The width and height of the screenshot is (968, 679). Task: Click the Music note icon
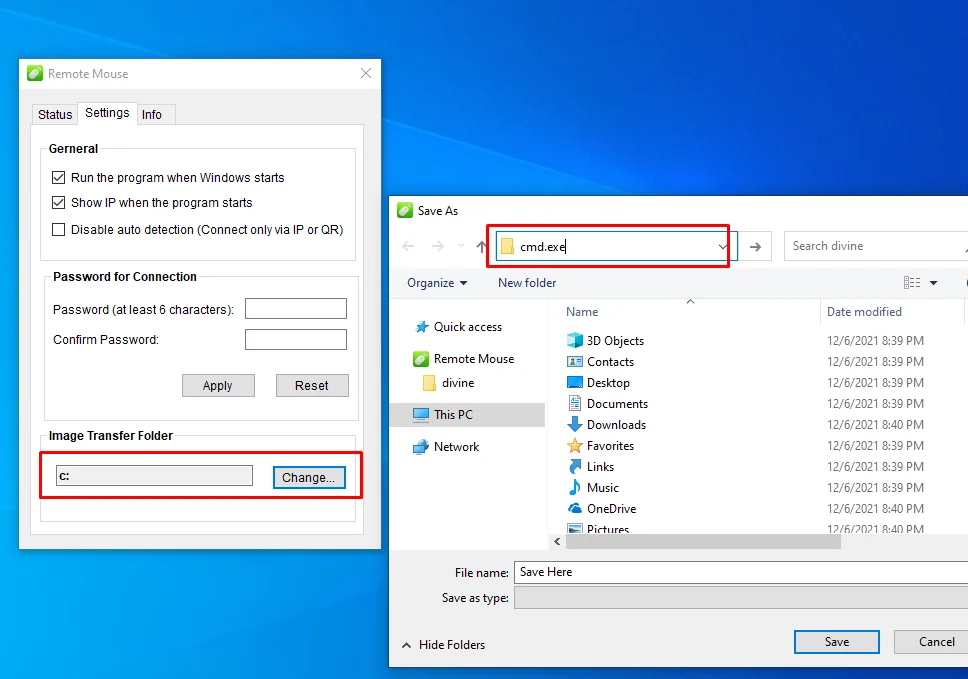pyautogui.click(x=575, y=488)
